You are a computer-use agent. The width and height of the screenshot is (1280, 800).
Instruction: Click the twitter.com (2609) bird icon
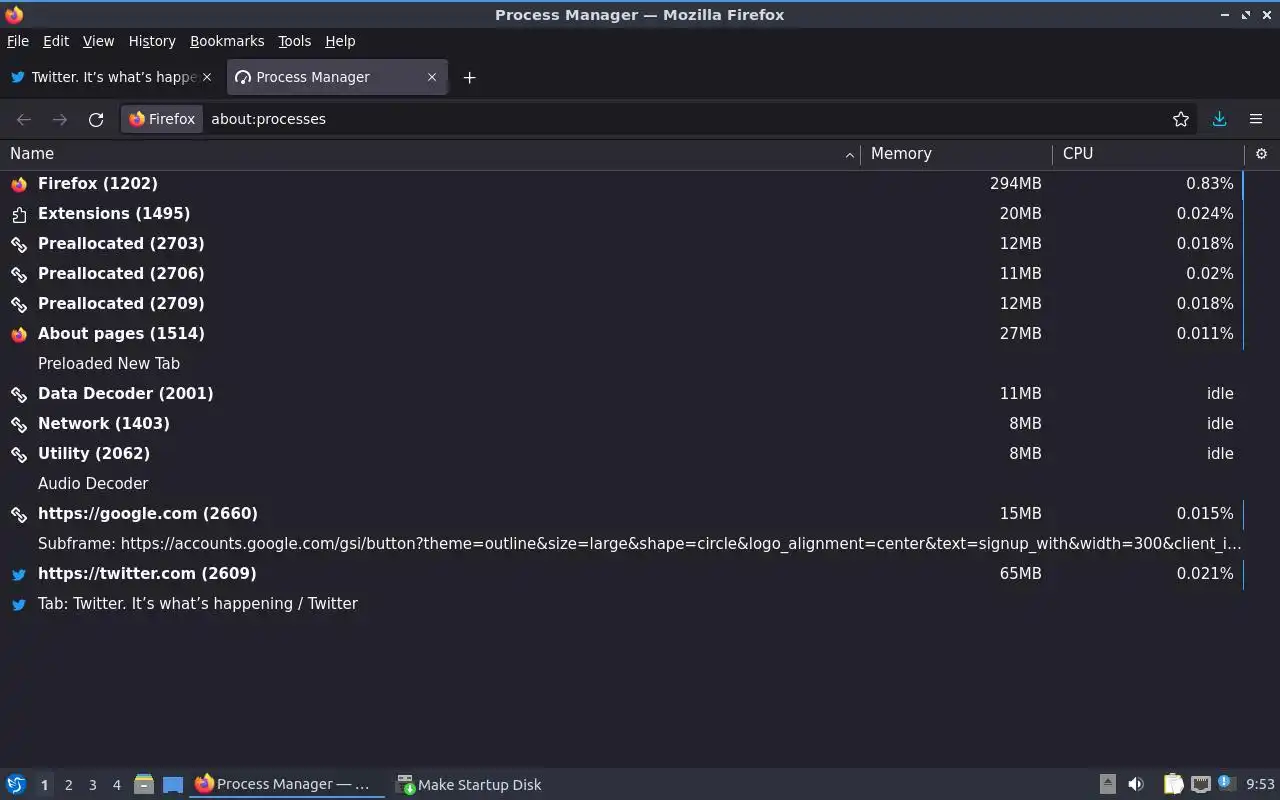(x=19, y=574)
